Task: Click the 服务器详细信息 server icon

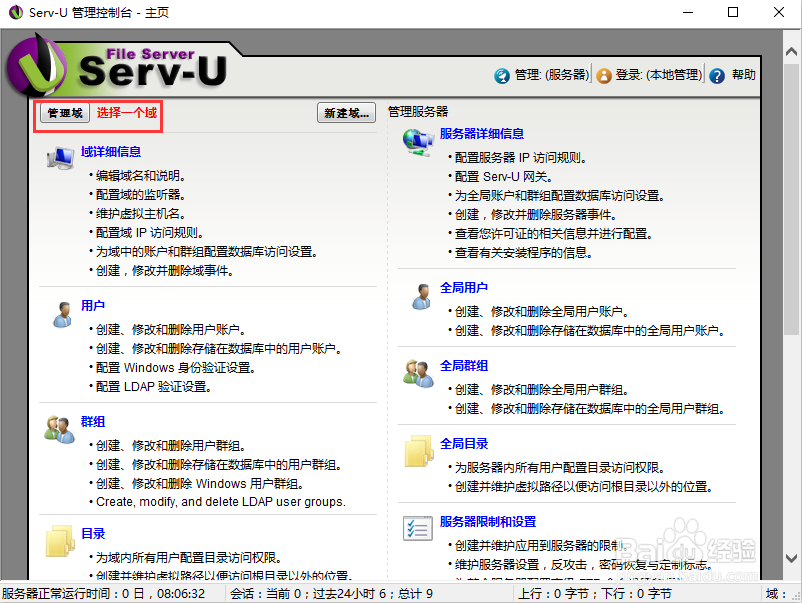Action: tap(419, 142)
